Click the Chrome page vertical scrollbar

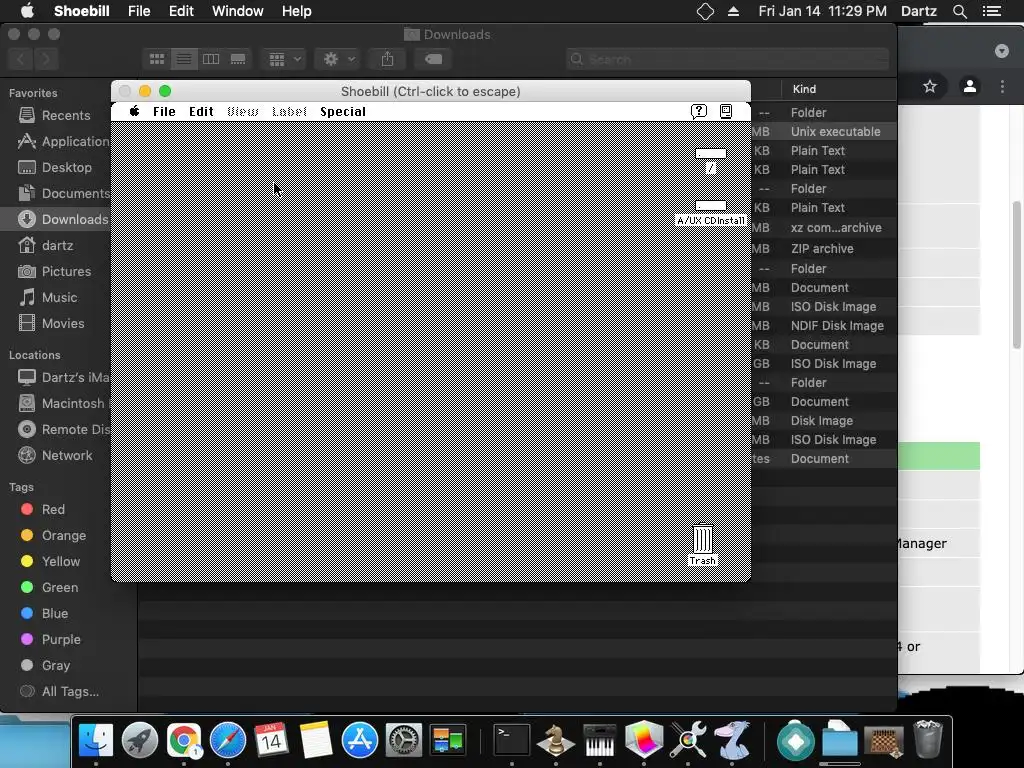pos(1017,274)
